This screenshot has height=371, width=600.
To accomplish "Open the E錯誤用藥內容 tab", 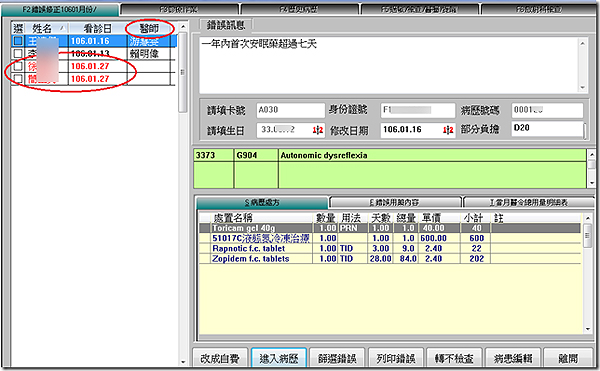I will (x=395, y=202).
